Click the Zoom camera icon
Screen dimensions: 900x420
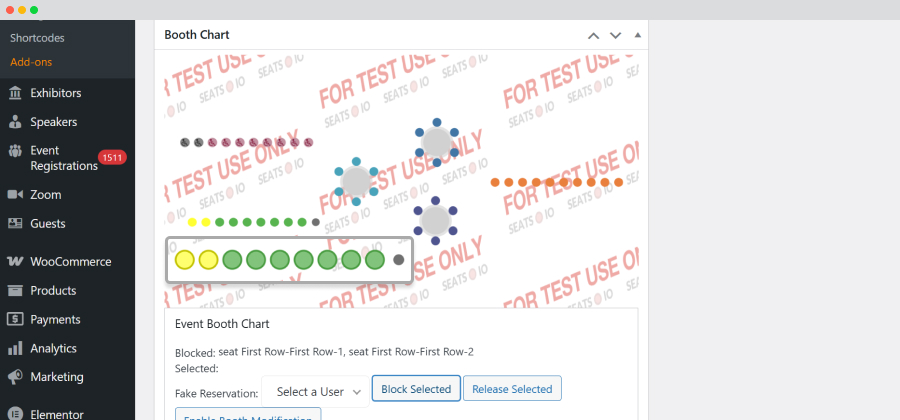[15, 195]
